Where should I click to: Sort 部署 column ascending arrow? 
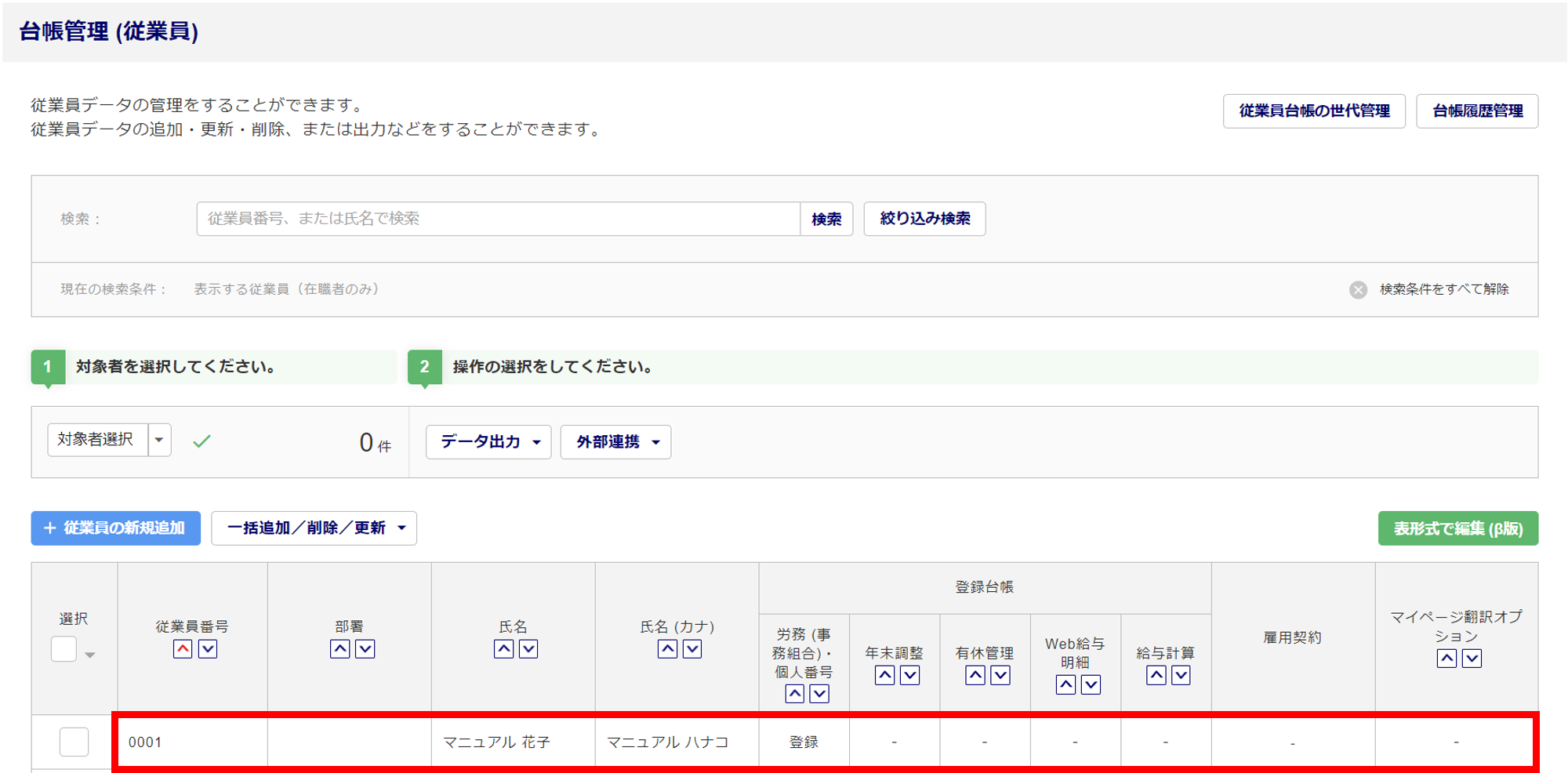pos(339,649)
